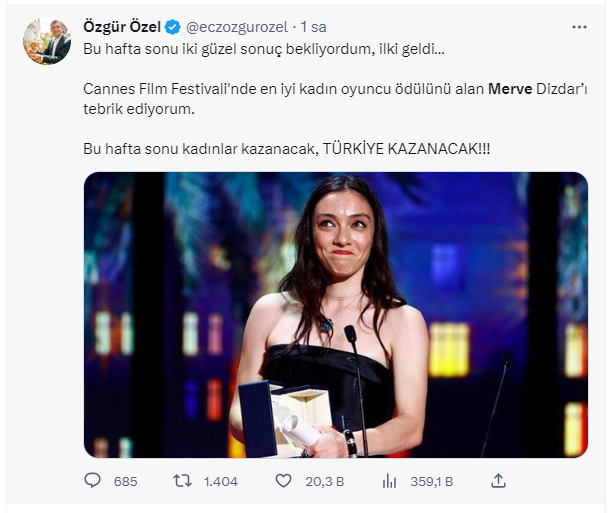Image resolution: width=614 pixels, height=513 pixels.
Task: Click the blue verified badge
Action: click(172, 27)
